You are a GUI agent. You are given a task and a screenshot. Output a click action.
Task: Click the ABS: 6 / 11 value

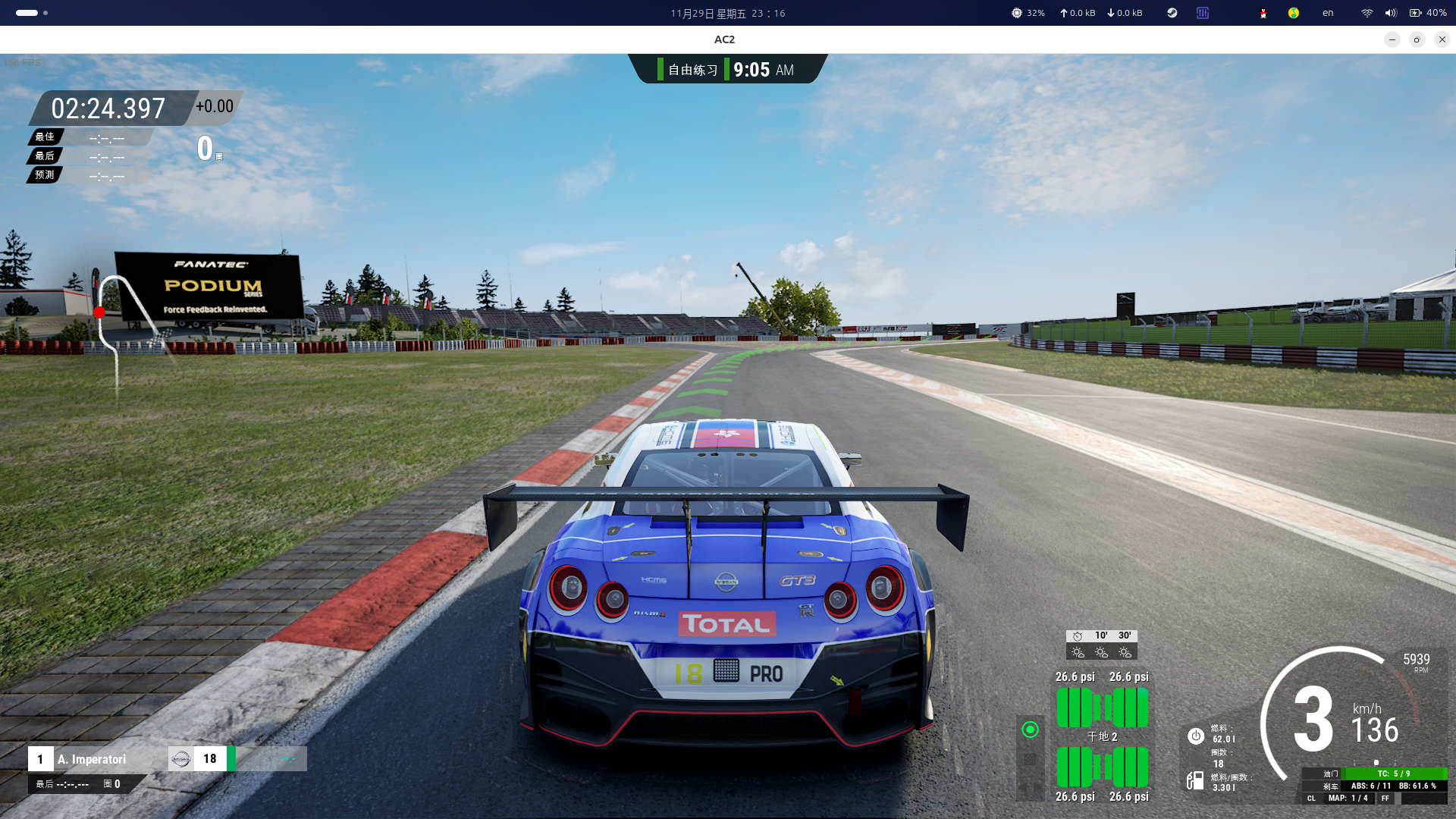(1371, 786)
